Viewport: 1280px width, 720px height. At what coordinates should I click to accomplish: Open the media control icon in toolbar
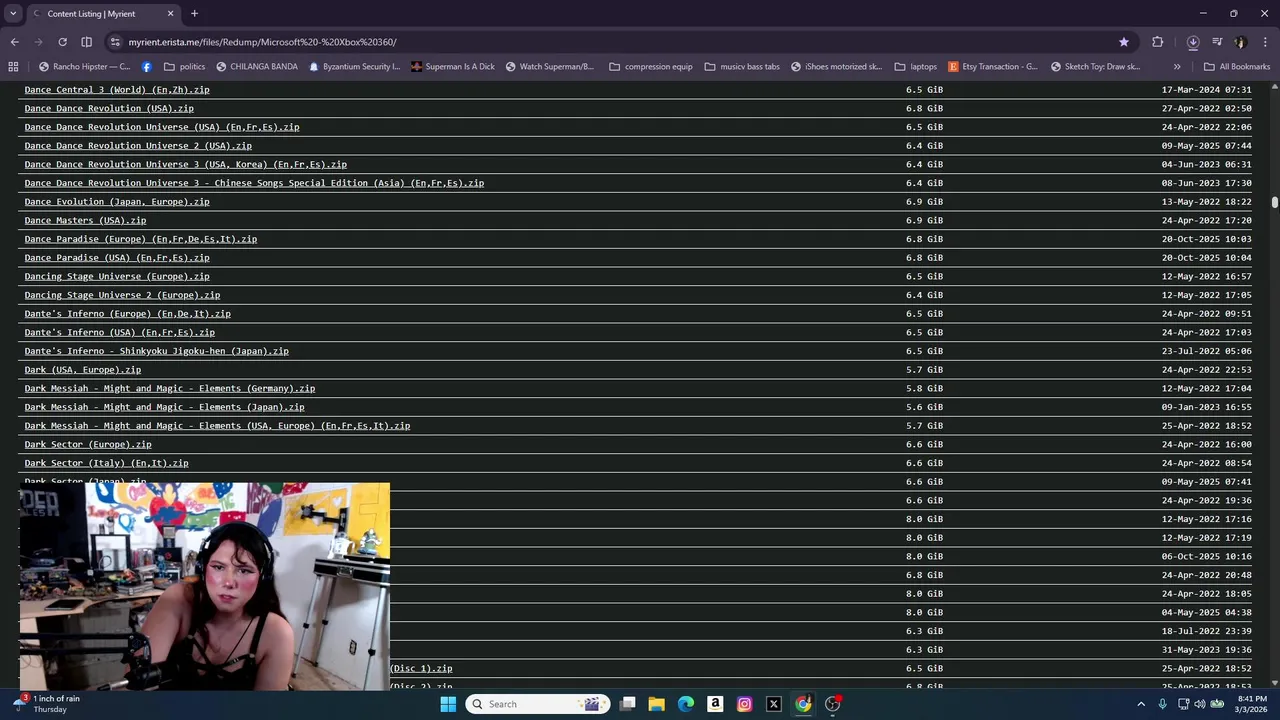(1217, 42)
